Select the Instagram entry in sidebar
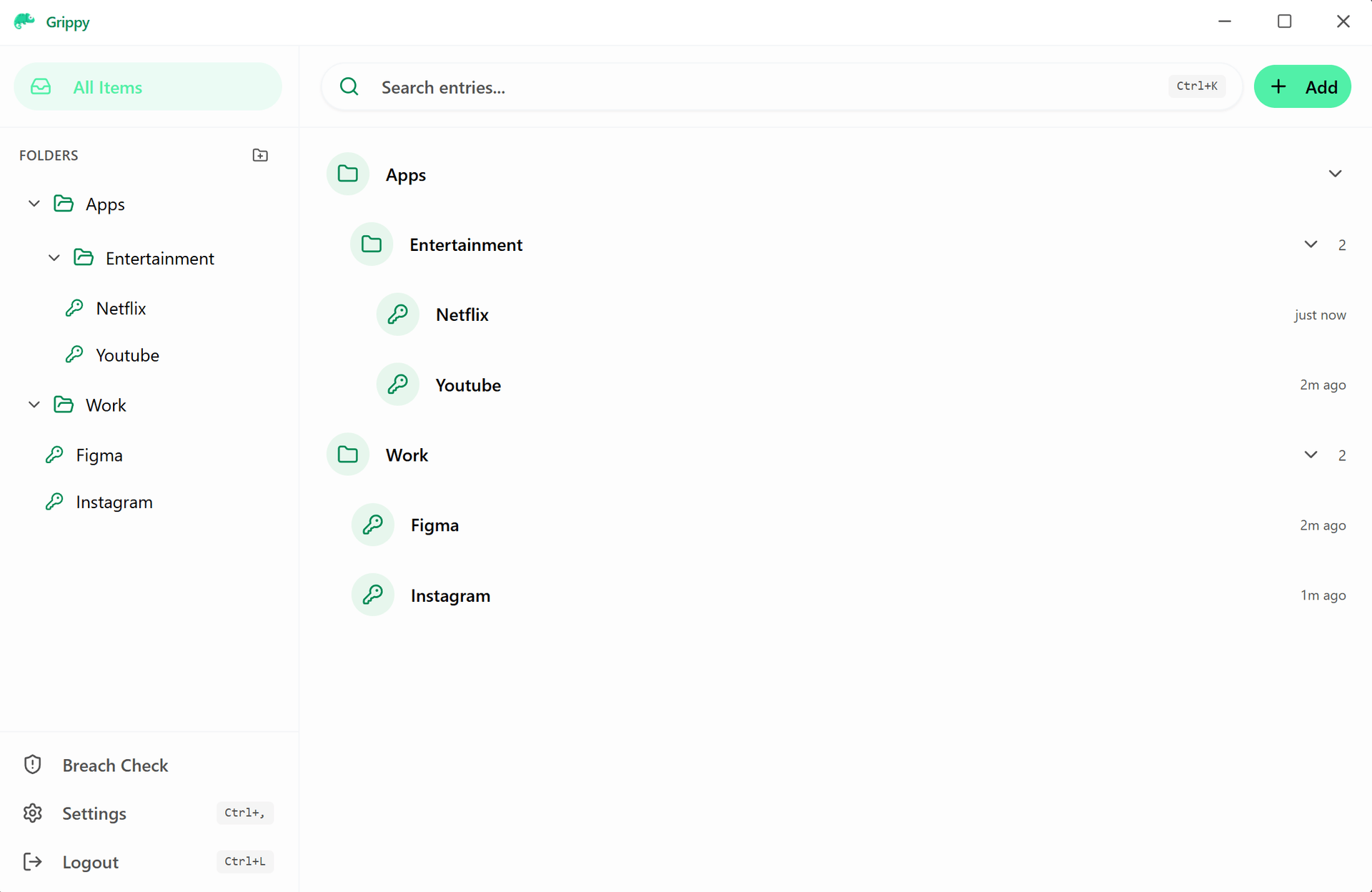The height and width of the screenshot is (892, 1372). coord(114,502)
